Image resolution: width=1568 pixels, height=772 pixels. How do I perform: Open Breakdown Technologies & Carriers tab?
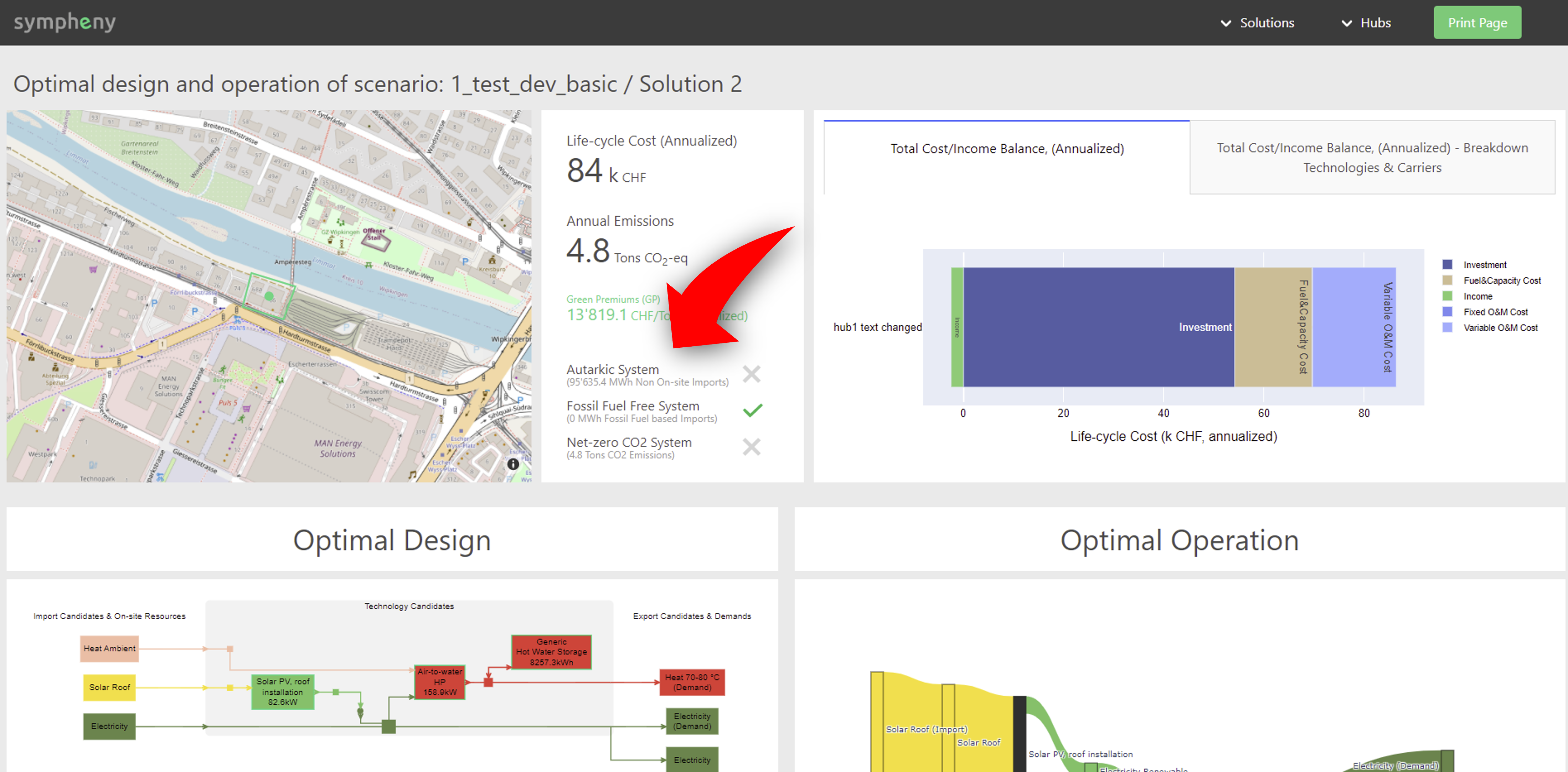tap(1372, 157)
